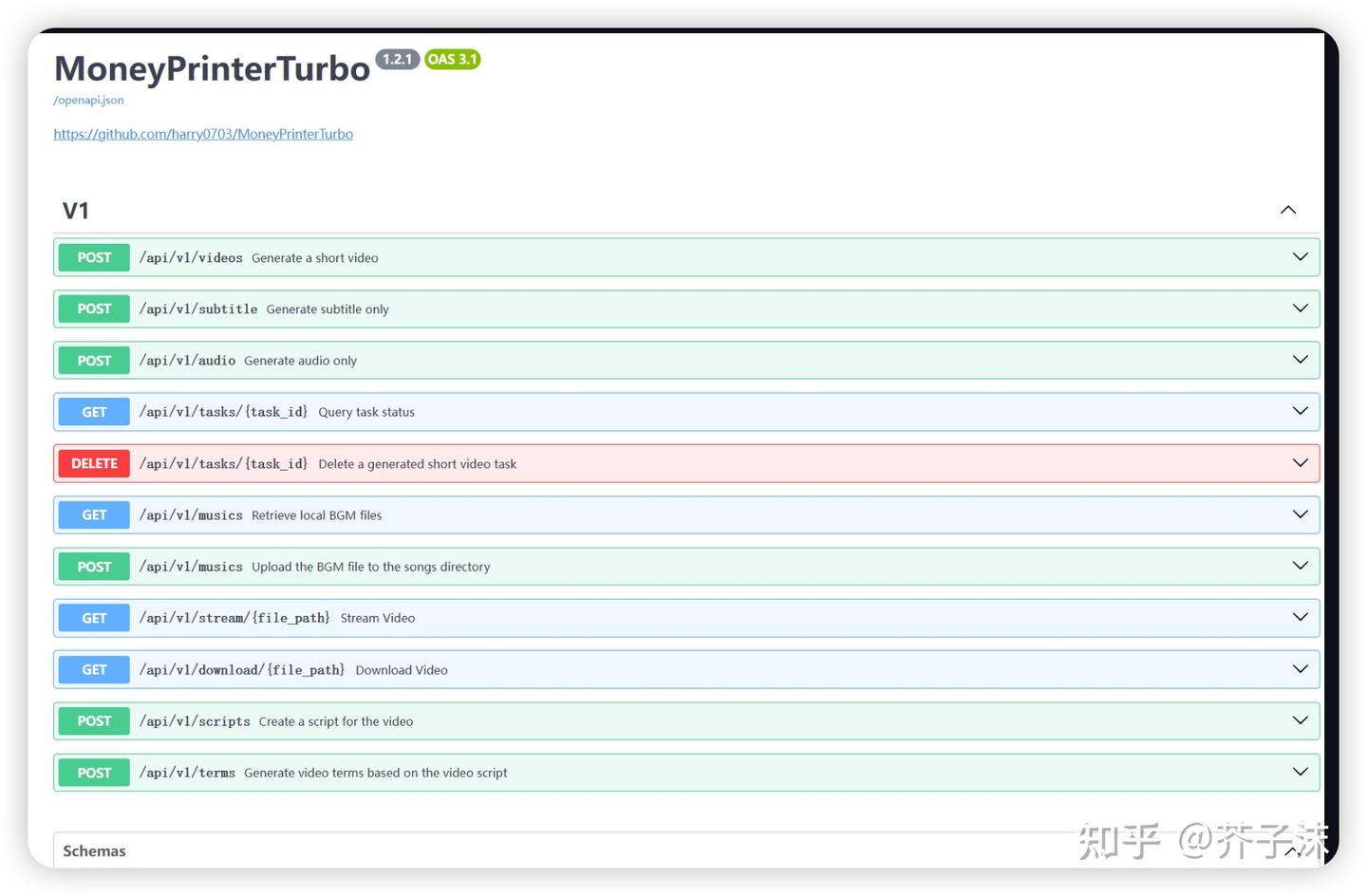Click the OAS 3.1 badge

coord(453,59)
